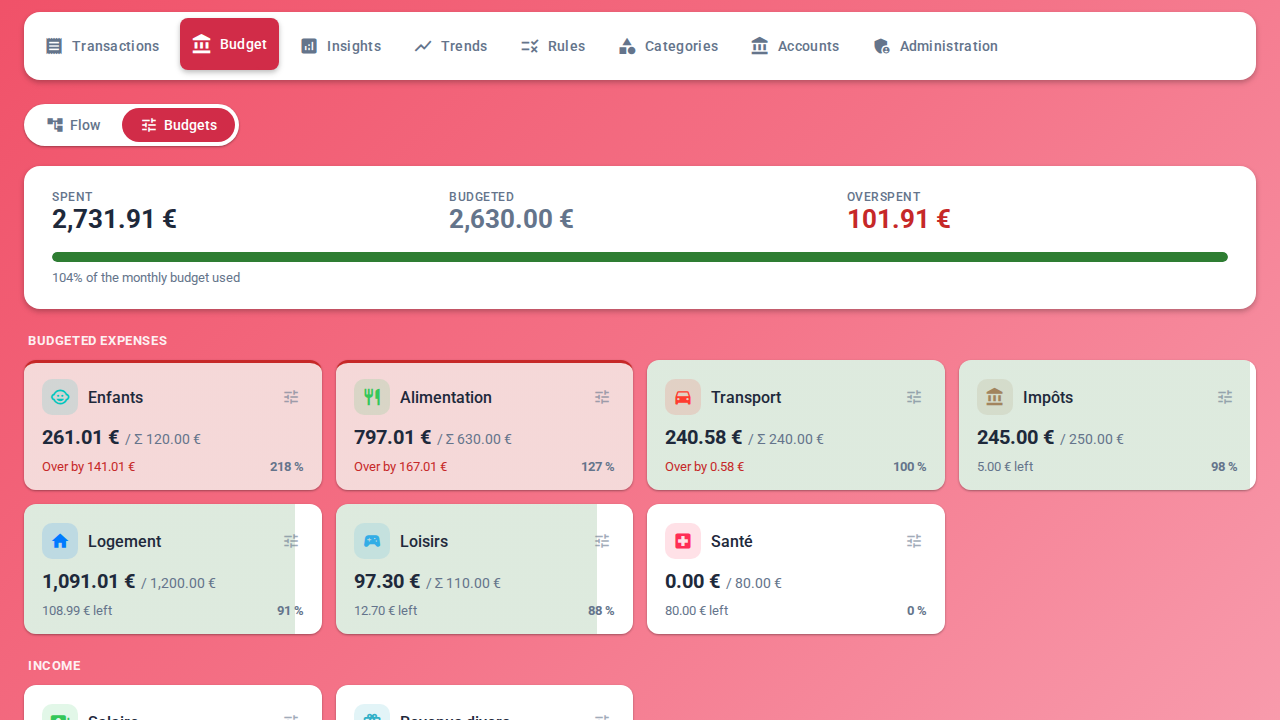This screenshot has height=720, width=1280.
Task: Click the Enfants face icon
Action: [x=60, y=397]
